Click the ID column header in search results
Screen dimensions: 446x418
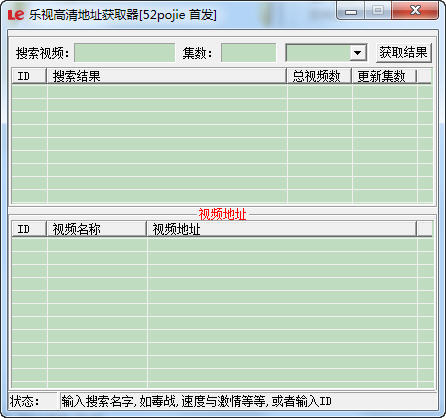point(29,76)
